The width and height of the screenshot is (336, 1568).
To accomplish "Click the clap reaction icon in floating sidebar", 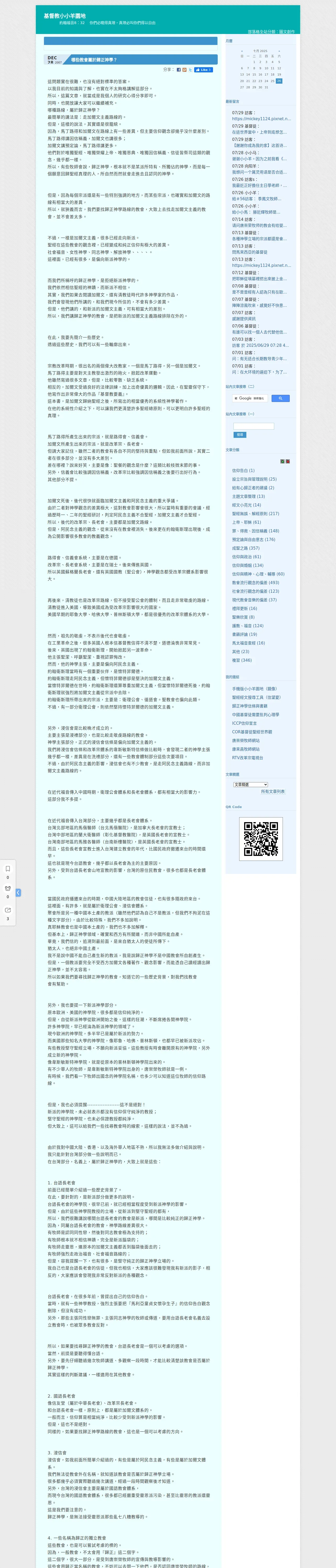I will click(8, 889).
